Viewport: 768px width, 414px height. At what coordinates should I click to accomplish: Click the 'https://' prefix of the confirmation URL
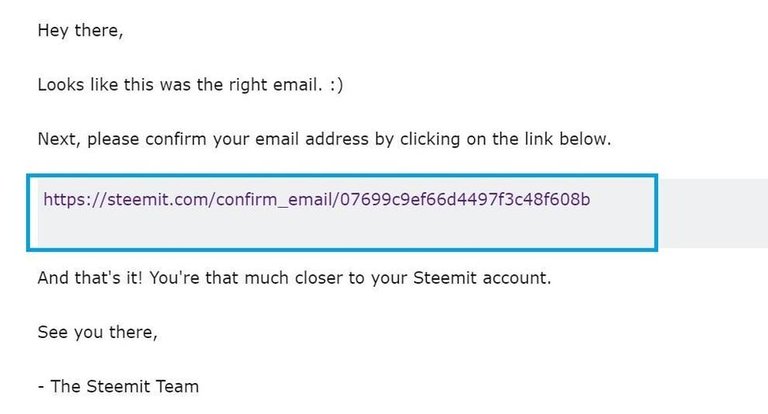click(74, 200)
